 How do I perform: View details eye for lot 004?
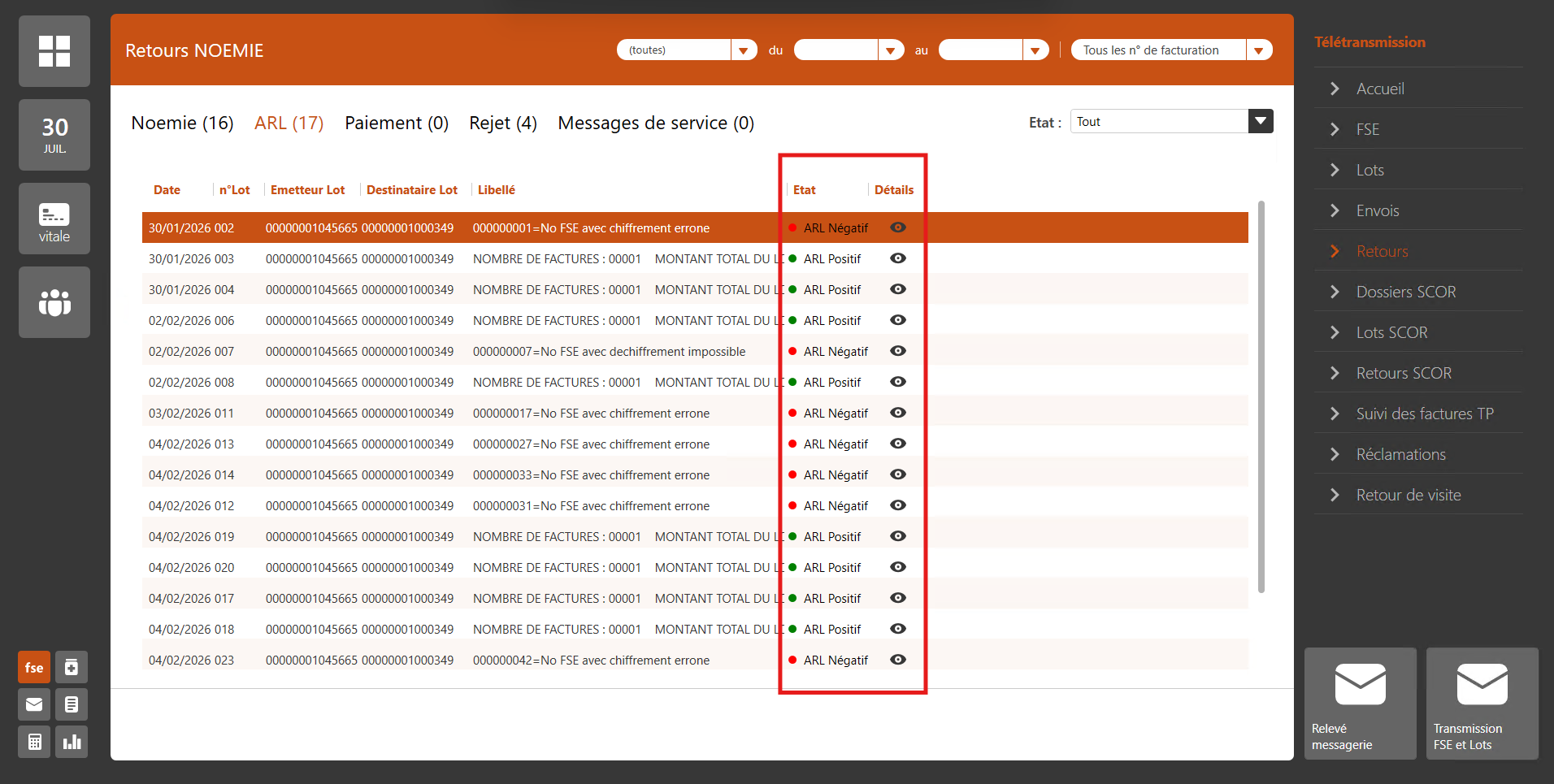point(898,289)
